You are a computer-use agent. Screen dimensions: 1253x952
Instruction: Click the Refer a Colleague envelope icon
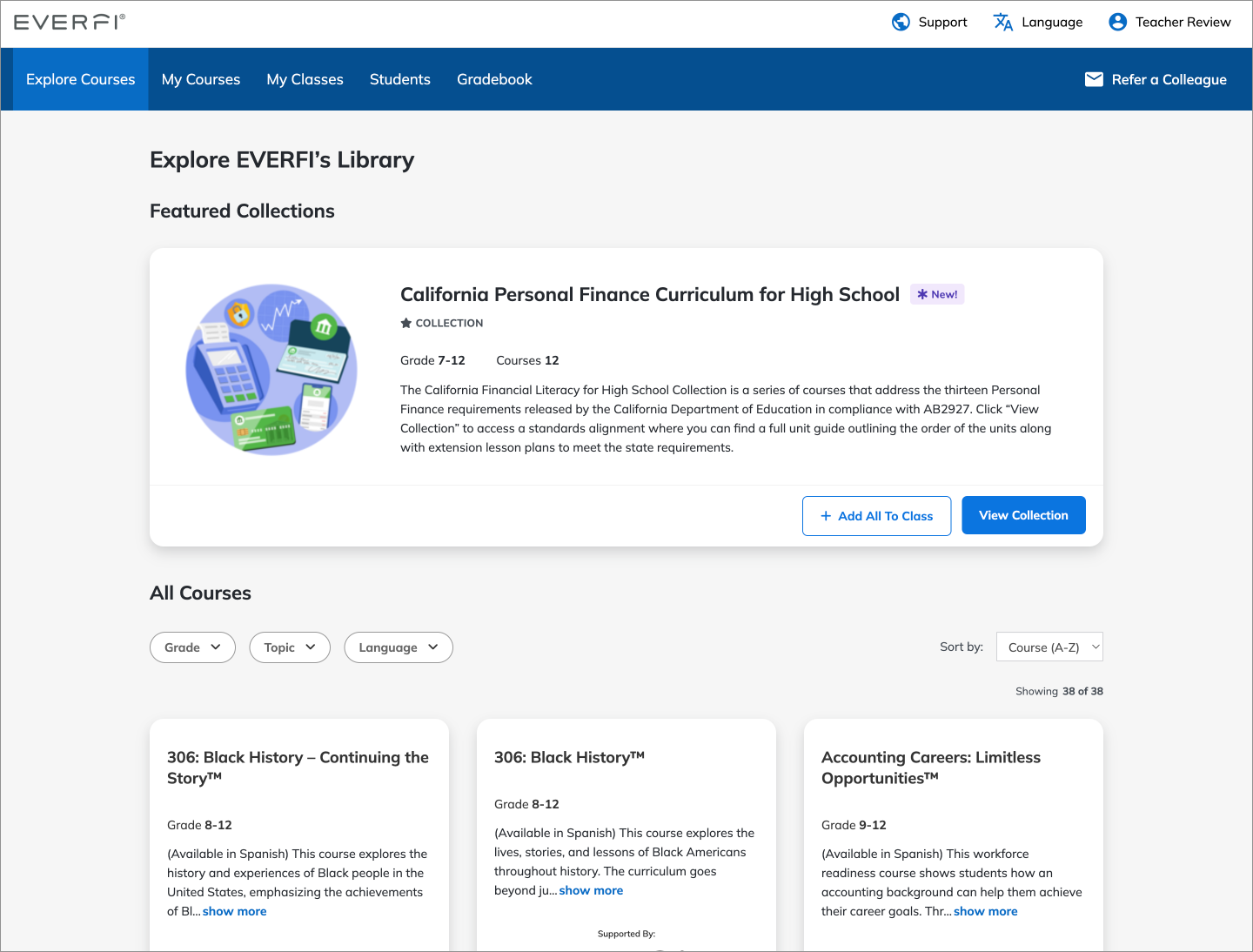(1094, 79)
